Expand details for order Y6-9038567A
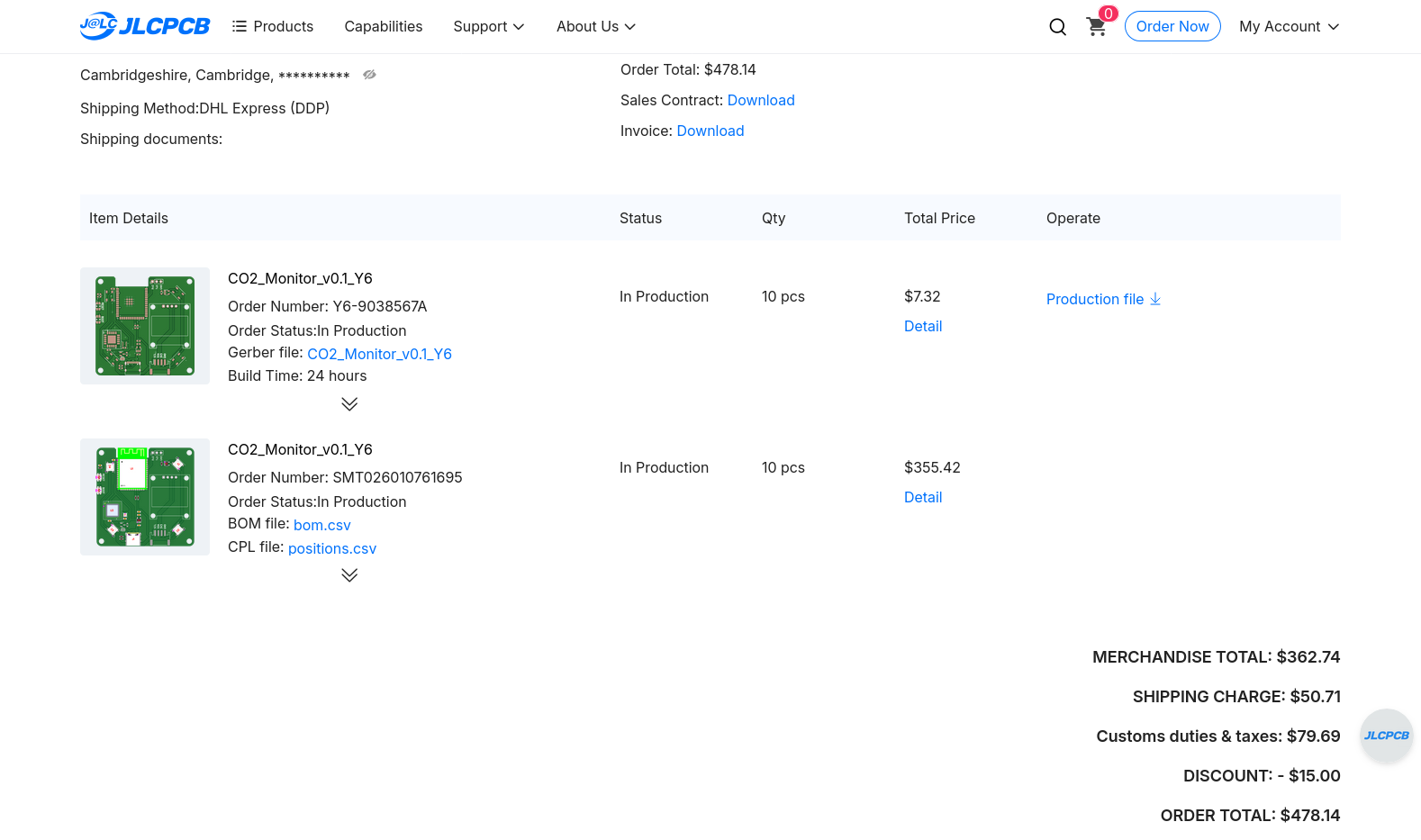Screen dimensions: 1421x840 click(349, 404)
